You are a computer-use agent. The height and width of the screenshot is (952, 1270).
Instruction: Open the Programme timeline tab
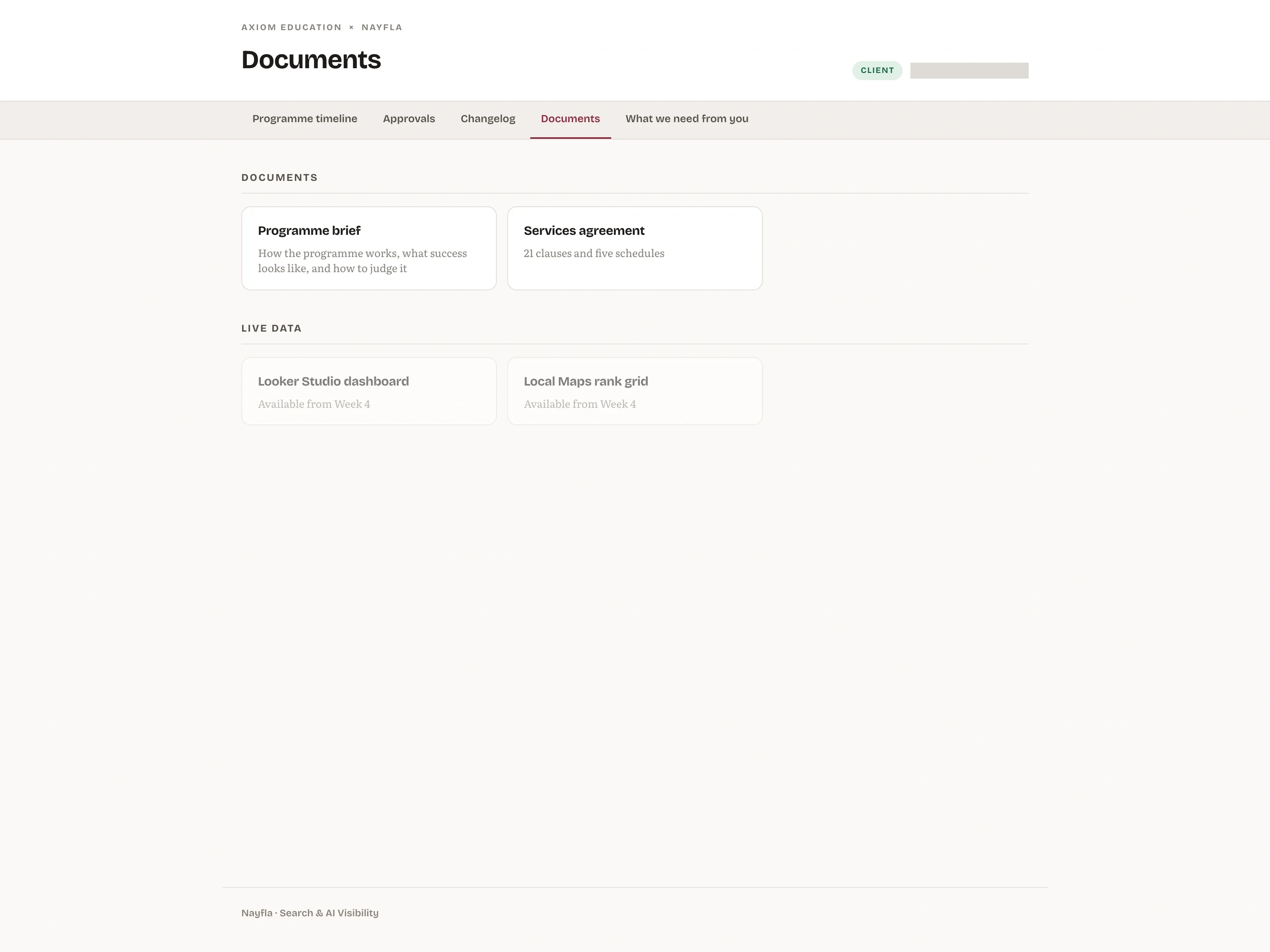304,119
